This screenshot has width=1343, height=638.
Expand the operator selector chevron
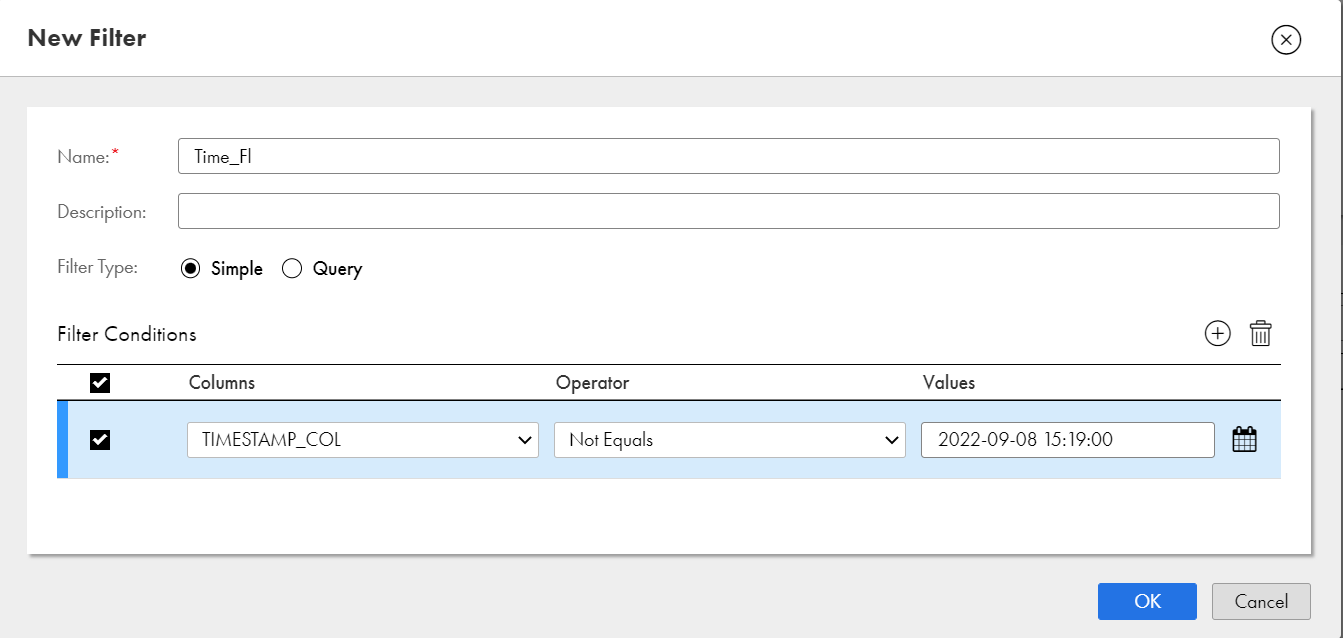pyautogui.click(x=893, y=439)
